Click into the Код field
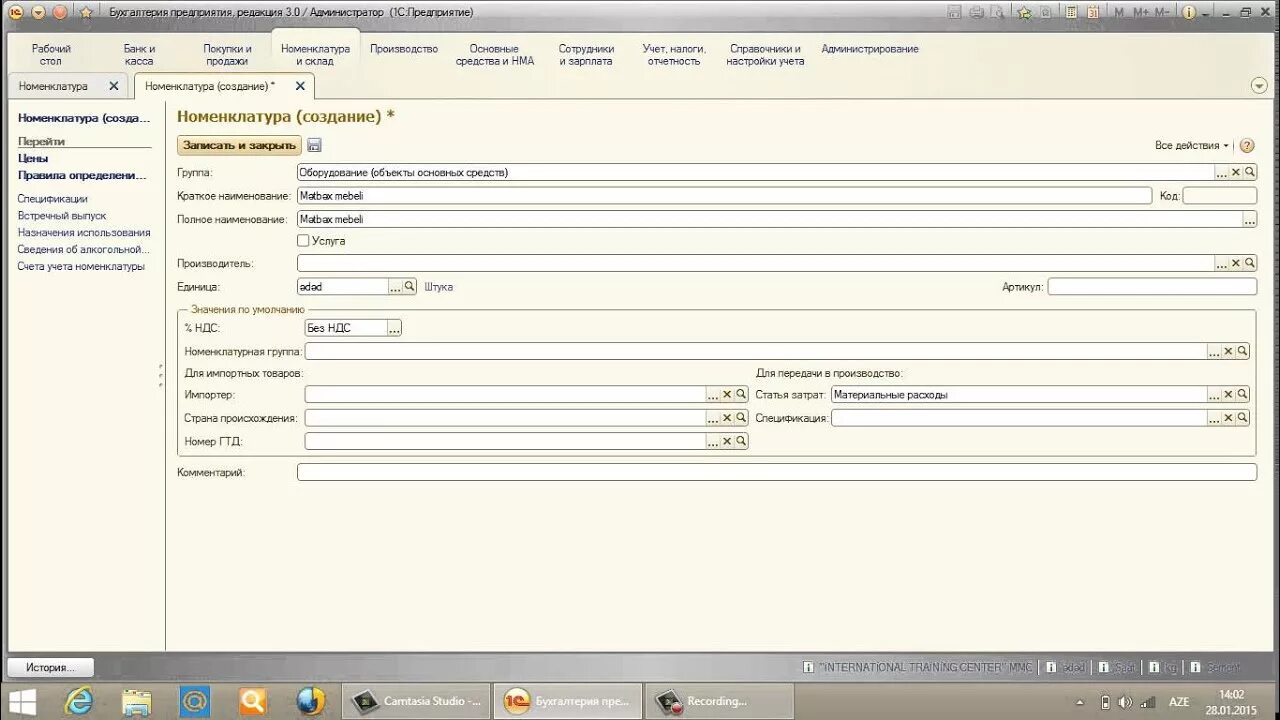 (1219, 196)
